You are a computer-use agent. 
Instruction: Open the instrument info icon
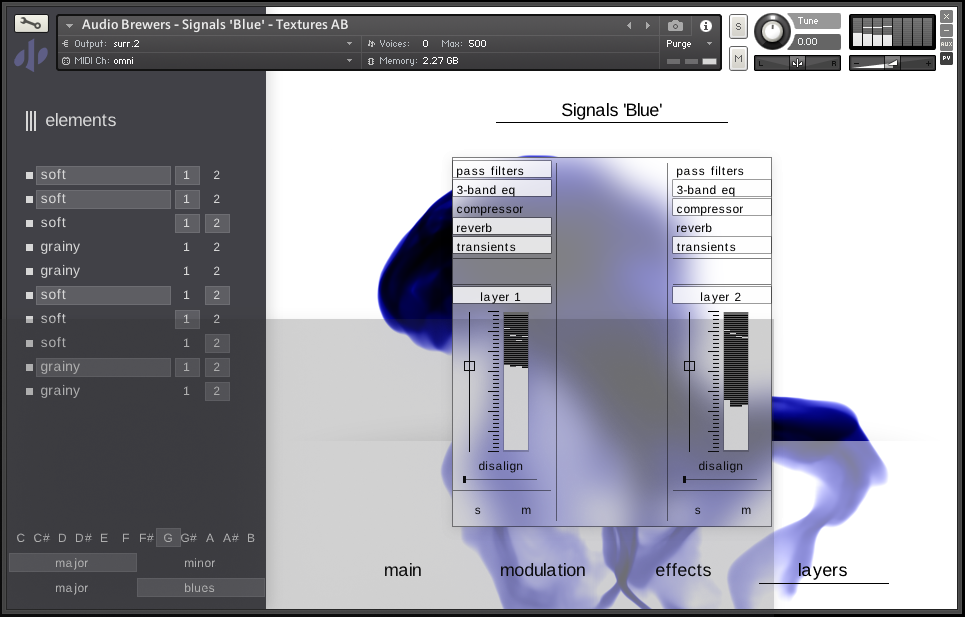click(705, 26)
